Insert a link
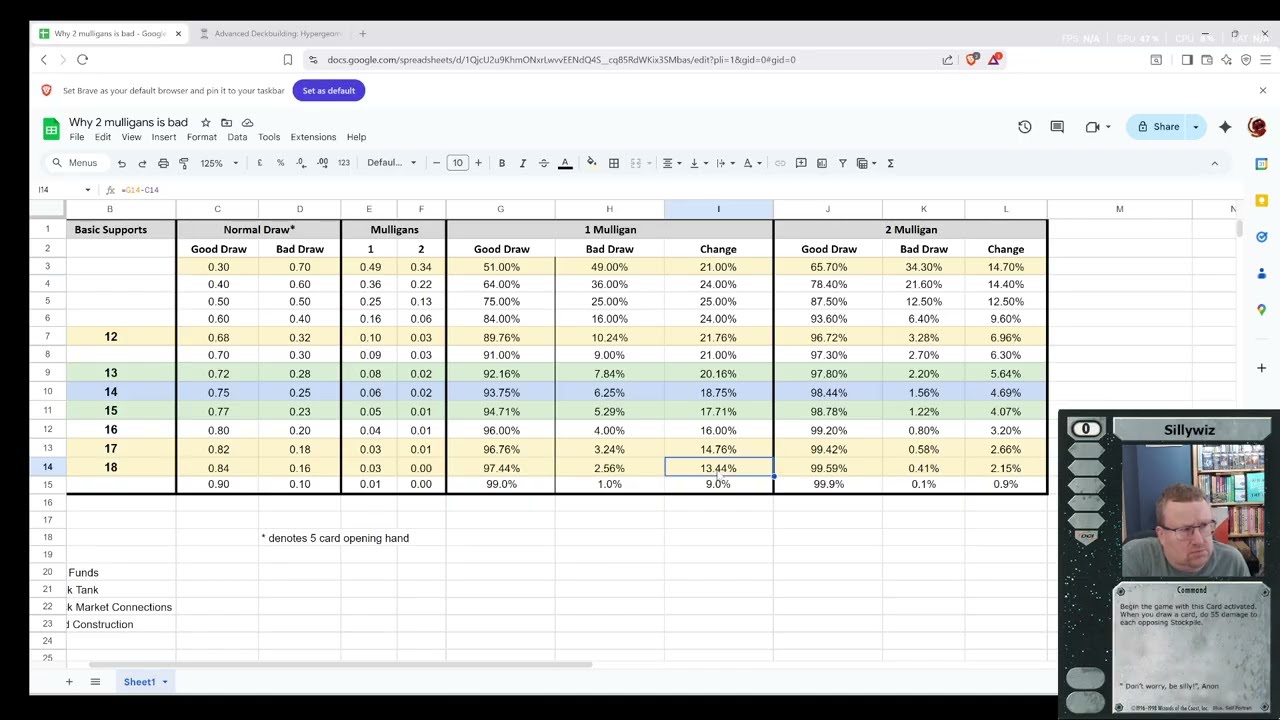 pyautogui.click(x=780, y=163)
